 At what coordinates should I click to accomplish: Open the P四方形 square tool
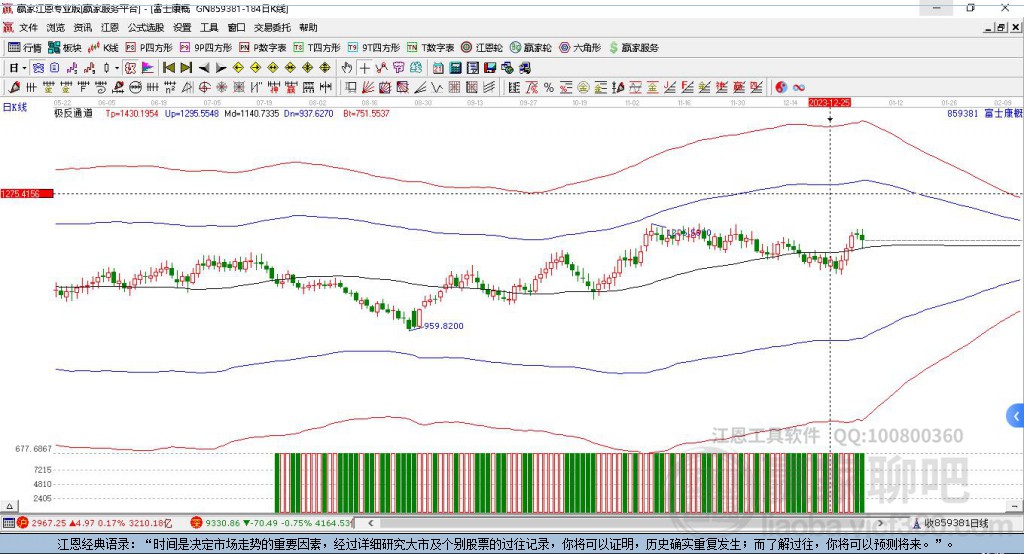point(148,47)
